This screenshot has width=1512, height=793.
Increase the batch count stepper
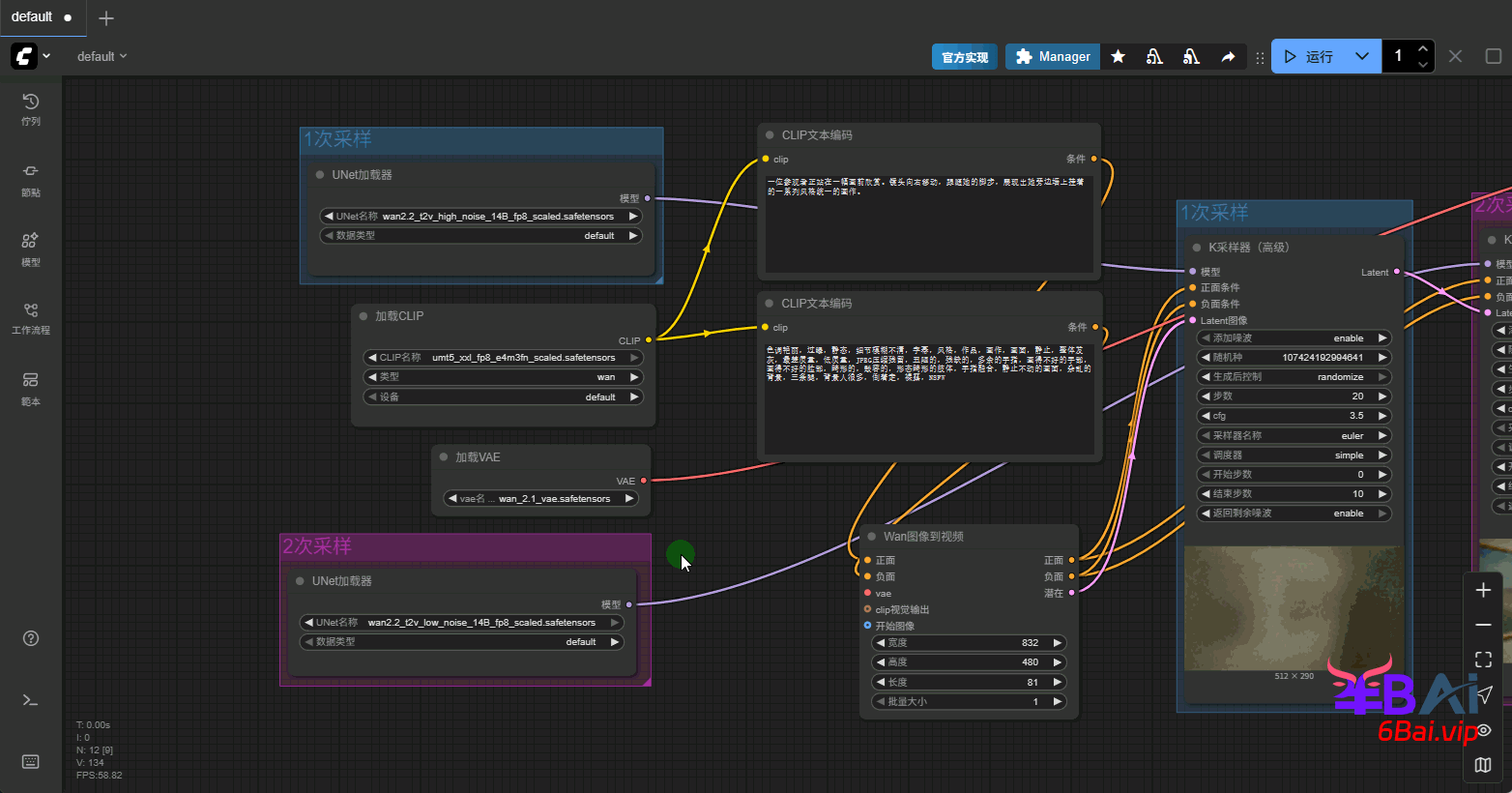click(x=1422, y=49)
